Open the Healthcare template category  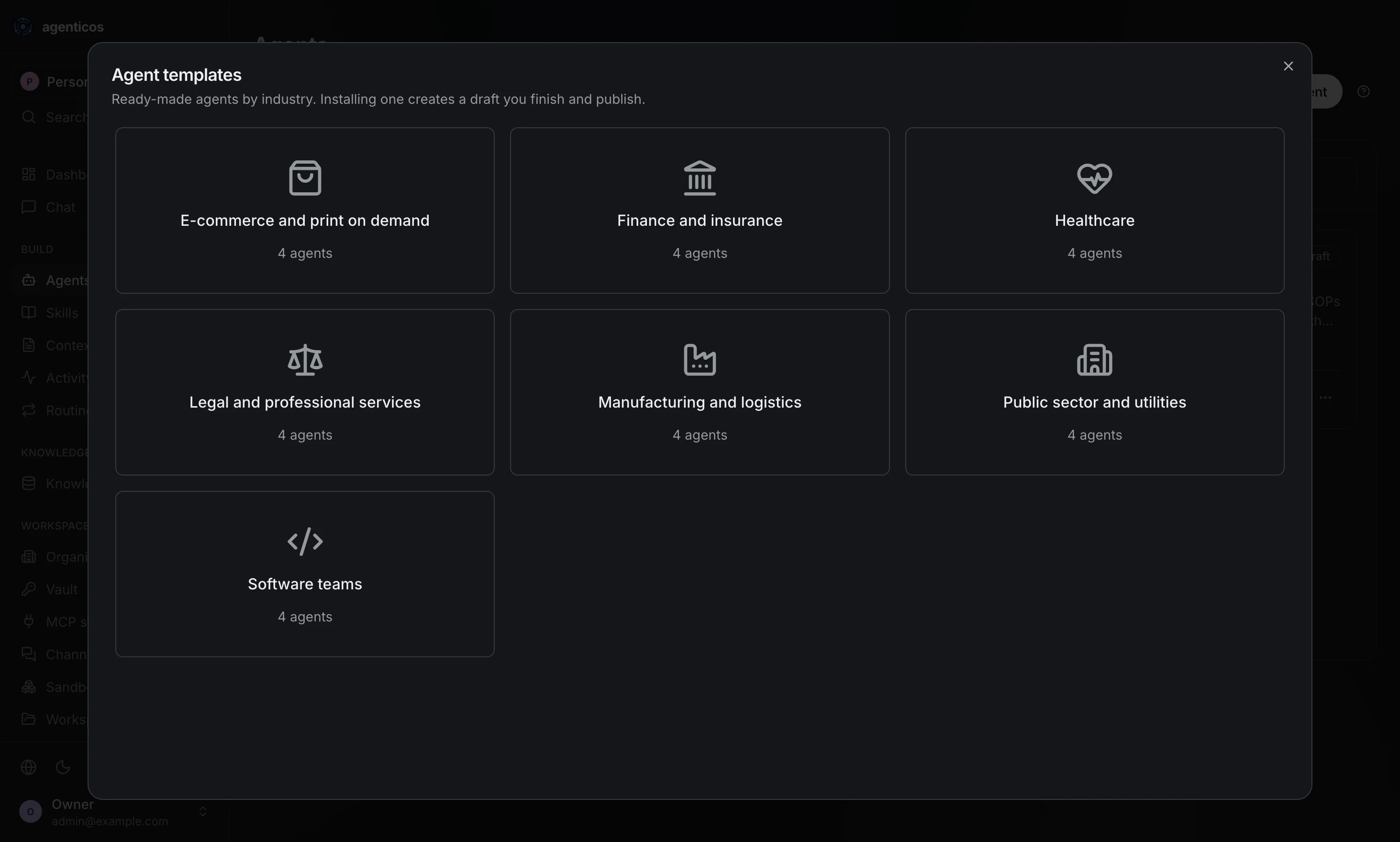coord(1095,210)
